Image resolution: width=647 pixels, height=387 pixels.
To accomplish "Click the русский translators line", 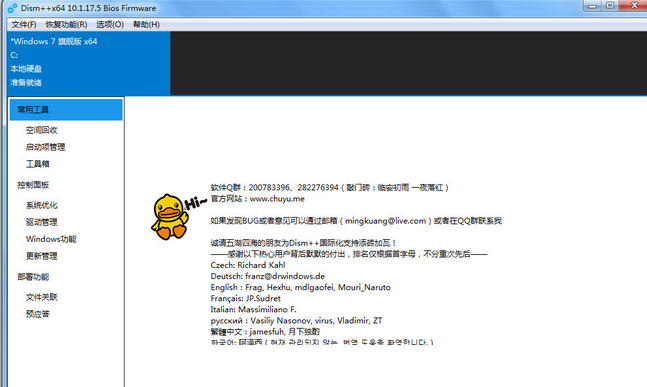I will point(296,321).
